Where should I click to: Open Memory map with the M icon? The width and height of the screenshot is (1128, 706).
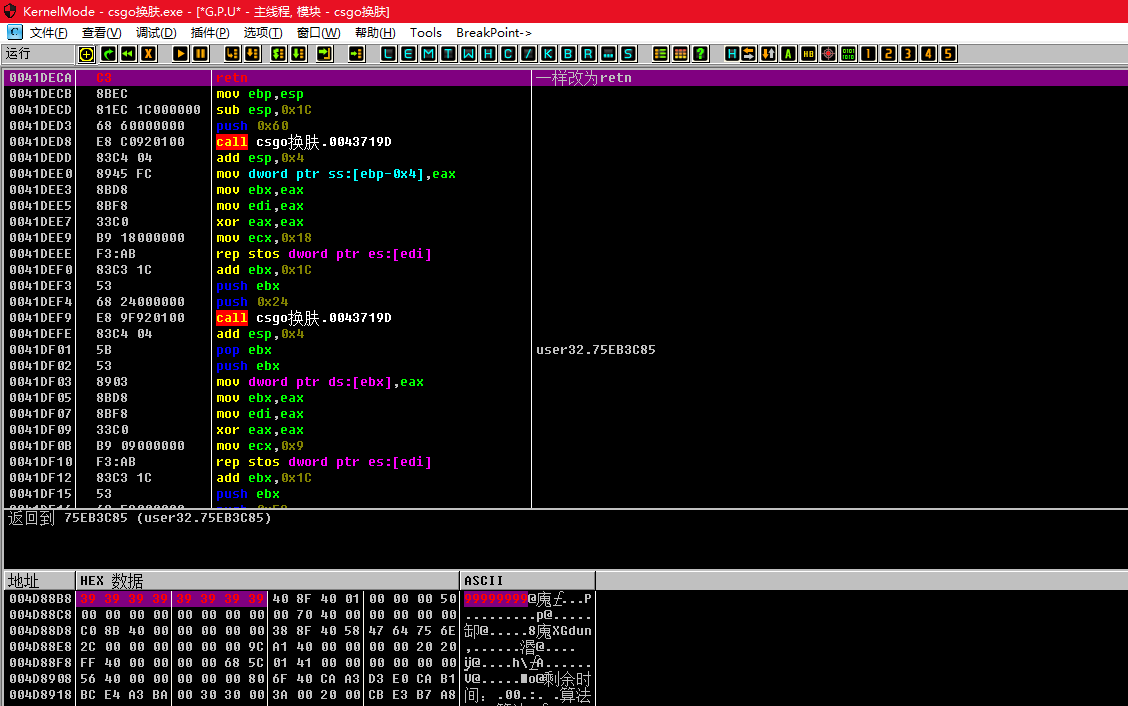click(429, 54)
